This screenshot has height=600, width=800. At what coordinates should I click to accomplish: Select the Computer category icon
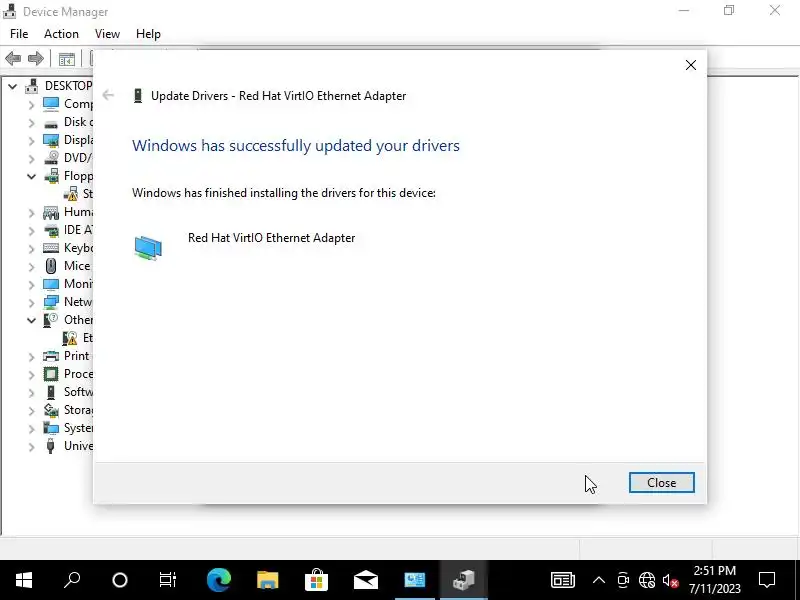coord(51,104)
